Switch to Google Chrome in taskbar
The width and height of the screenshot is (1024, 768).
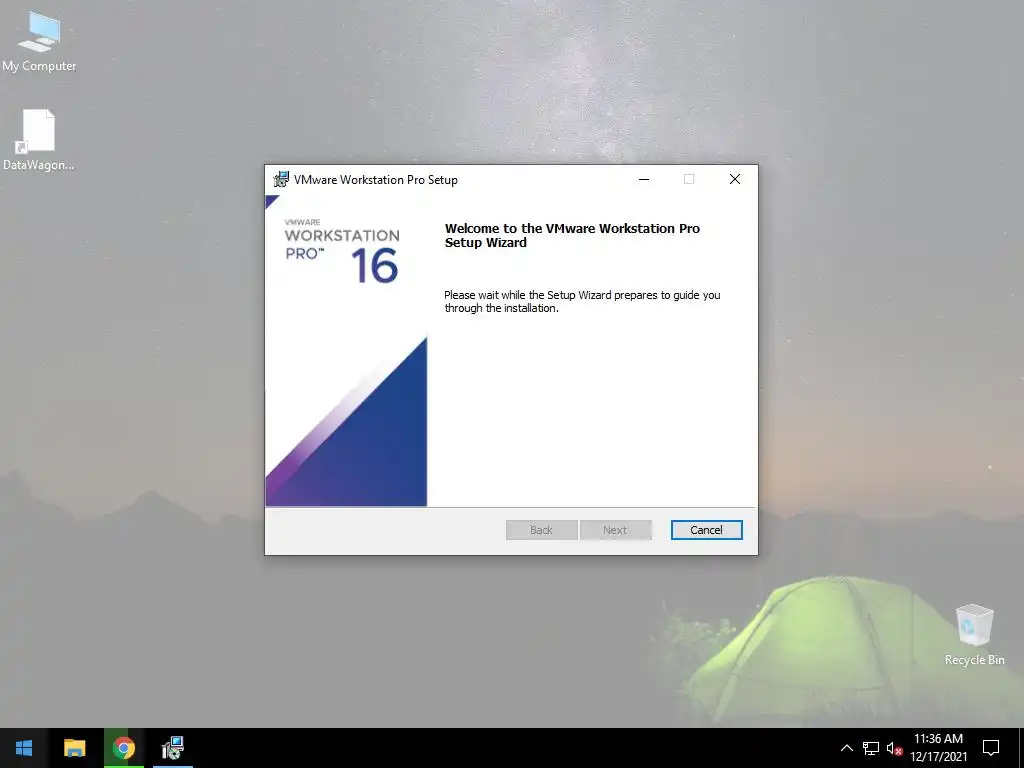coord(123,748)
